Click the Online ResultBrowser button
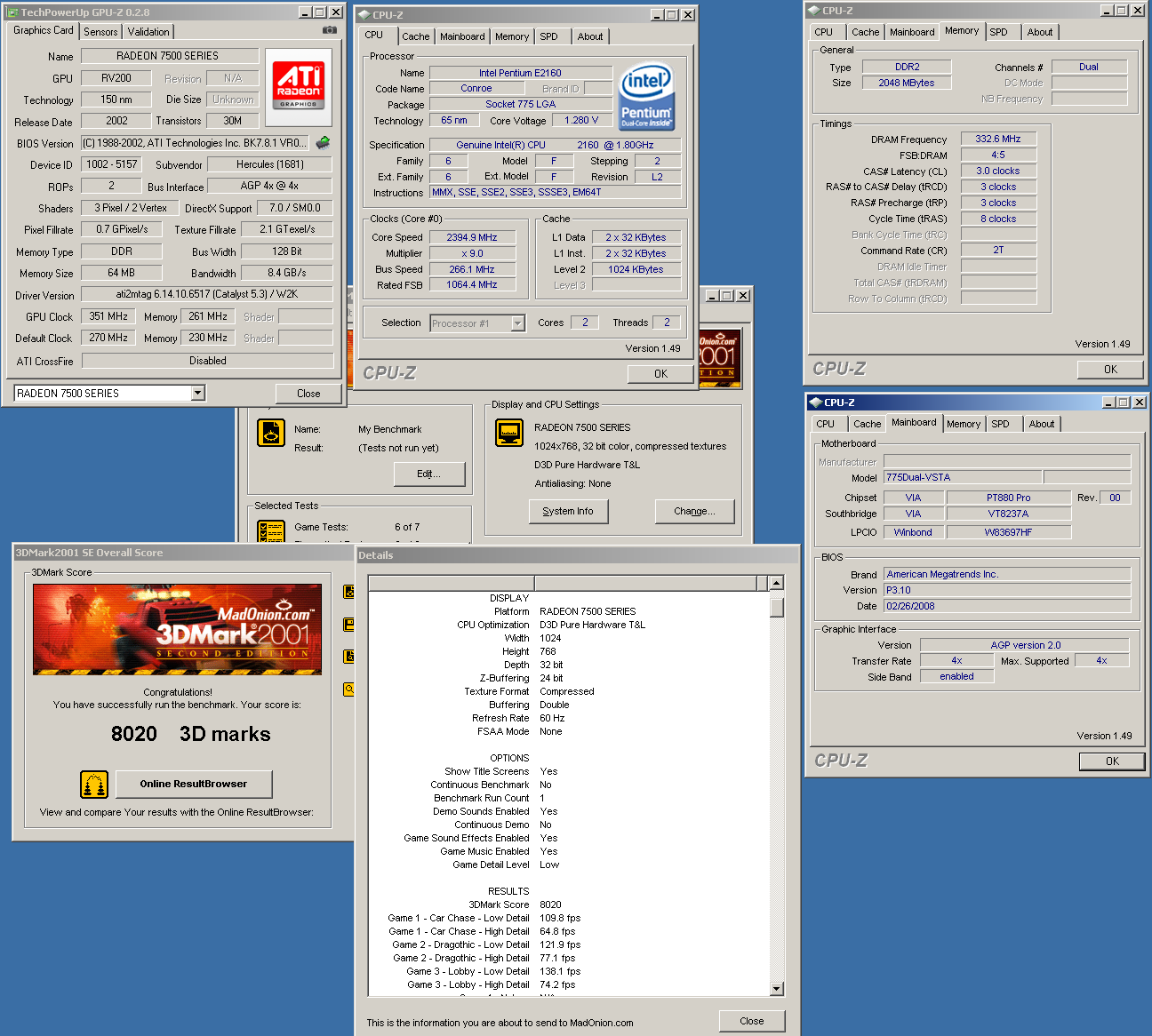 point(193,784)
